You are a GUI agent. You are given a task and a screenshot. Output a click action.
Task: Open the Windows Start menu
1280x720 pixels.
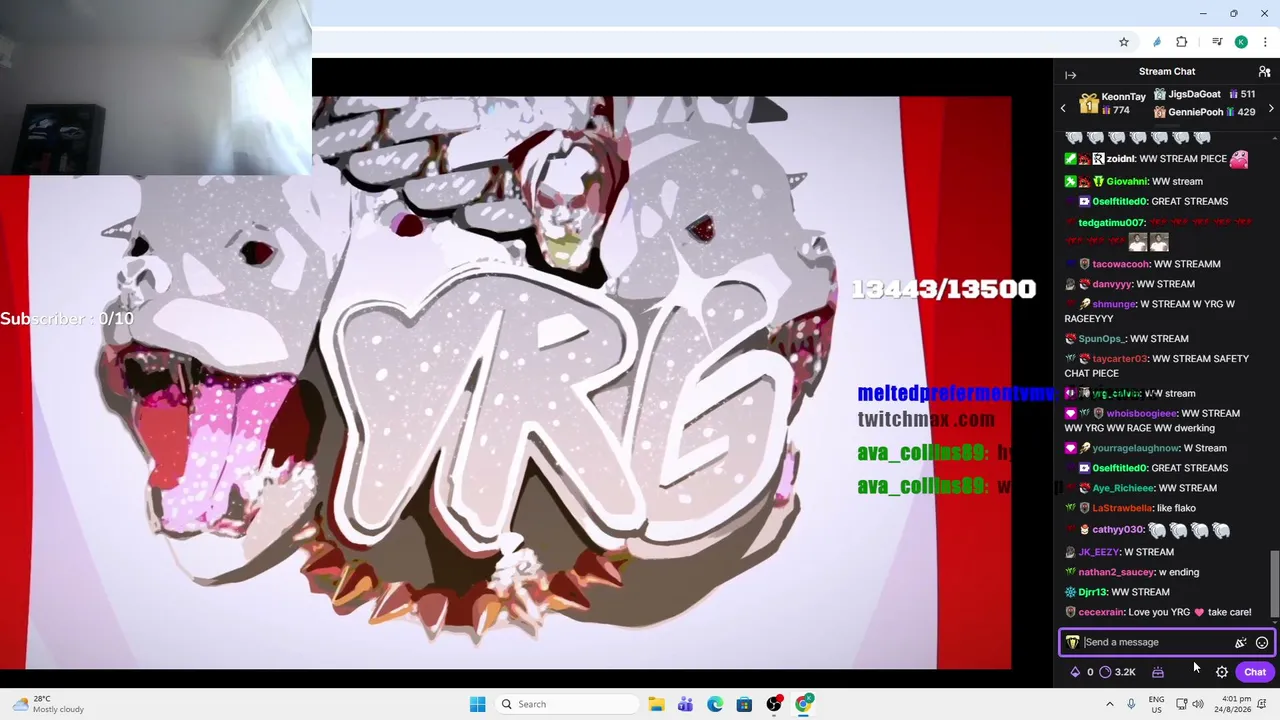click(x=477, y=704)
